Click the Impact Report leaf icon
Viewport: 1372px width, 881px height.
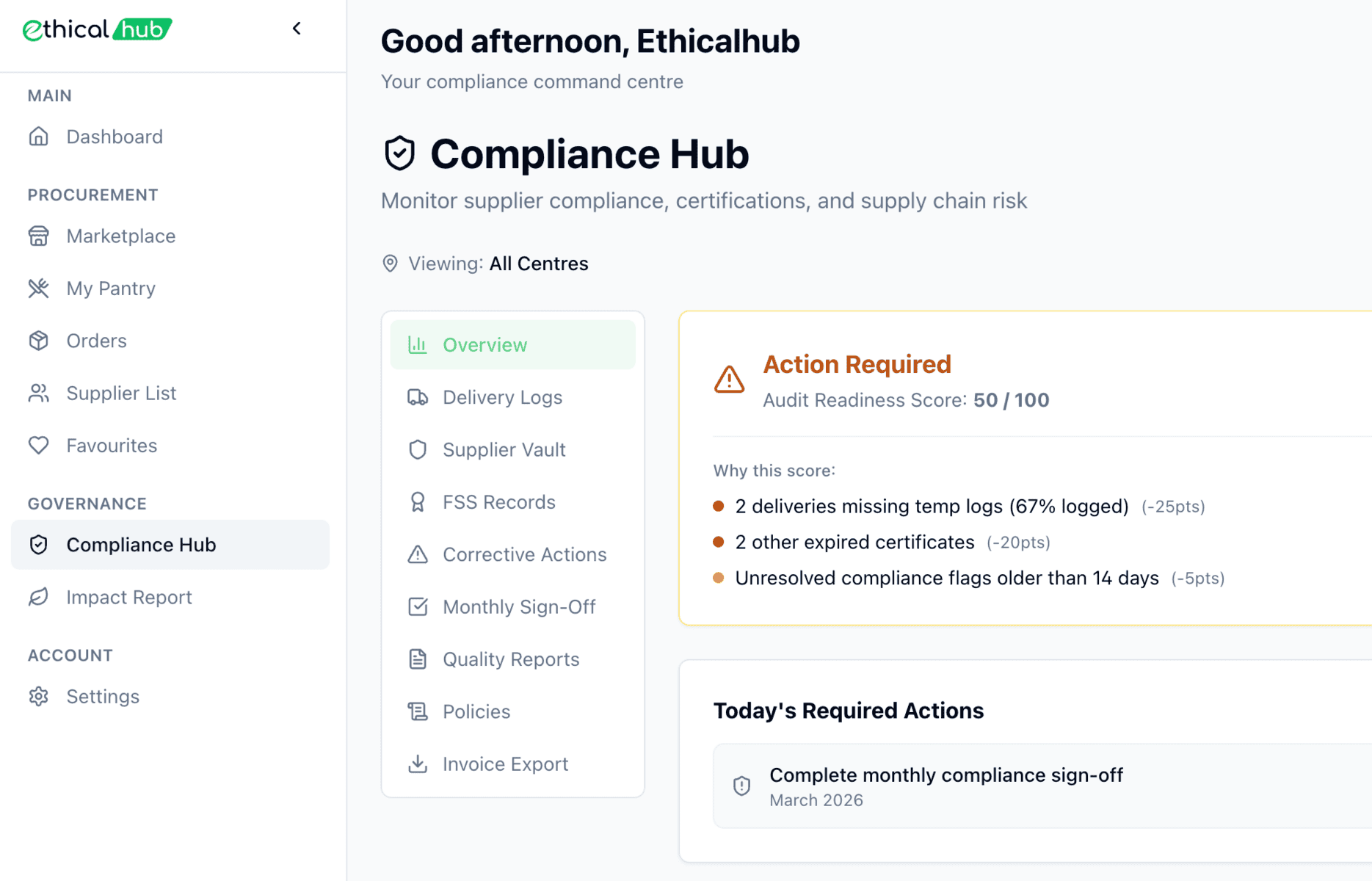coord(39,598)
